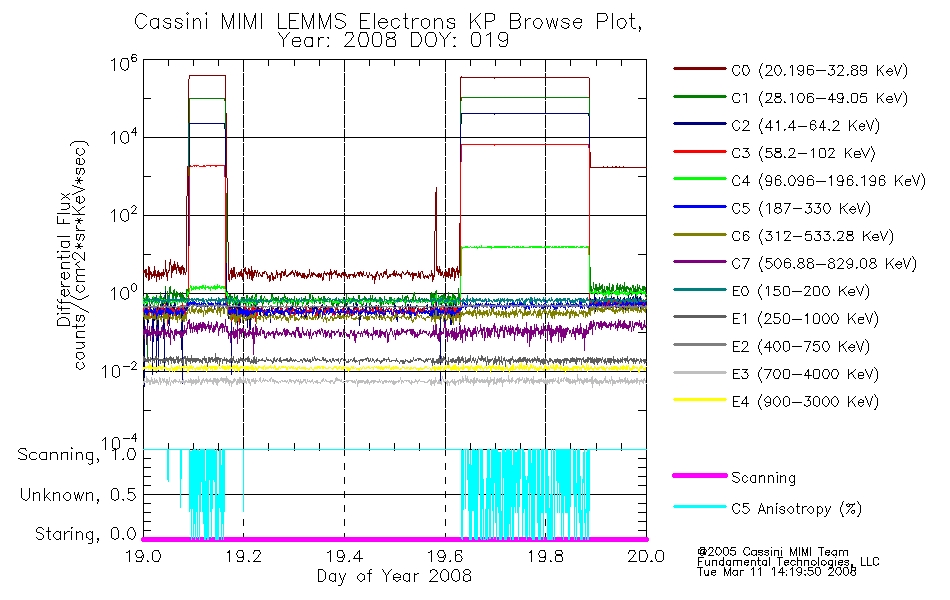Click the E2 (400-750 KeV) legend label
Viewport: 950px width, 600px height.
(x=800, y=347)
